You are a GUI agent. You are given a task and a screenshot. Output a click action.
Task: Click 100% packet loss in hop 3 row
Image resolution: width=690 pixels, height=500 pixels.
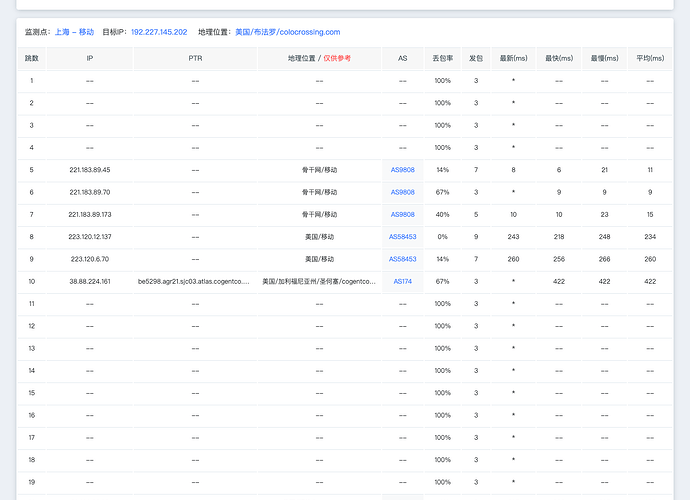pyautogui.click(x=443, y=125)
